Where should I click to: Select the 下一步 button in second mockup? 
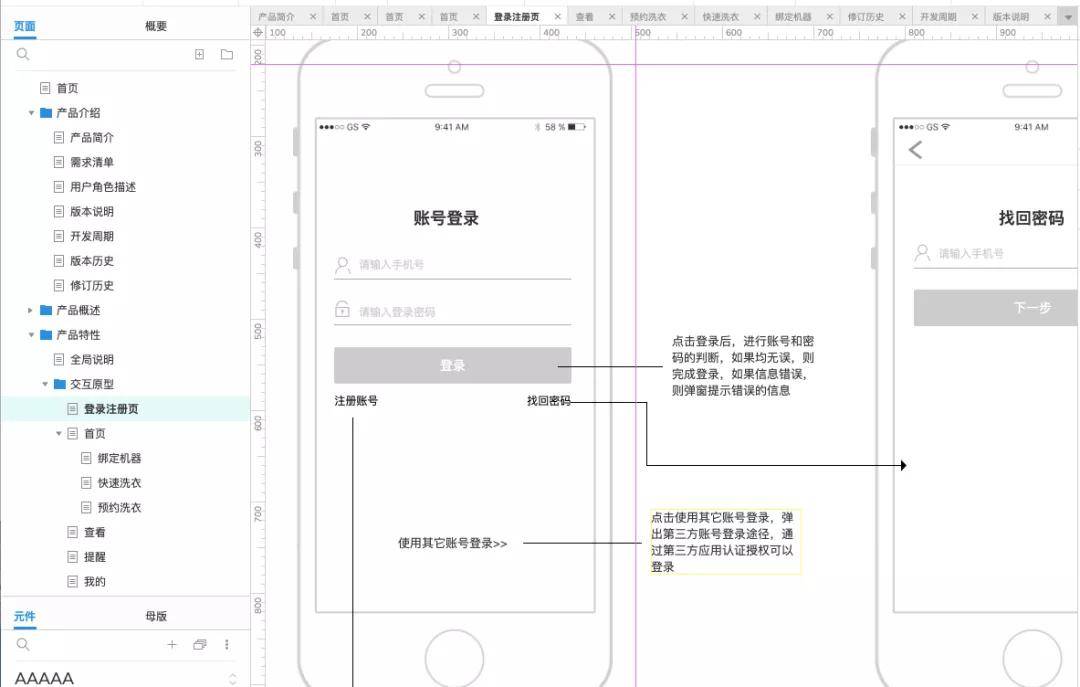click(x=996, y=307)
